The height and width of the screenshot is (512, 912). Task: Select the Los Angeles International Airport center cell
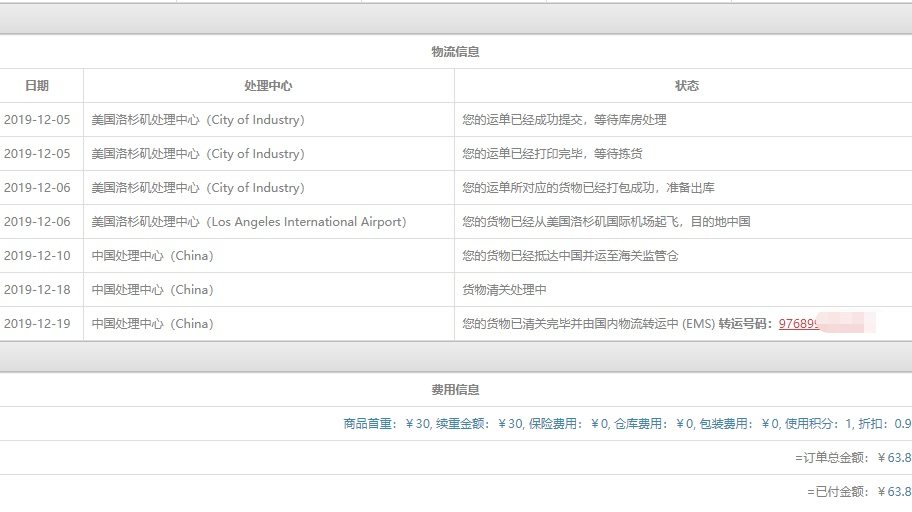point(249,222)
